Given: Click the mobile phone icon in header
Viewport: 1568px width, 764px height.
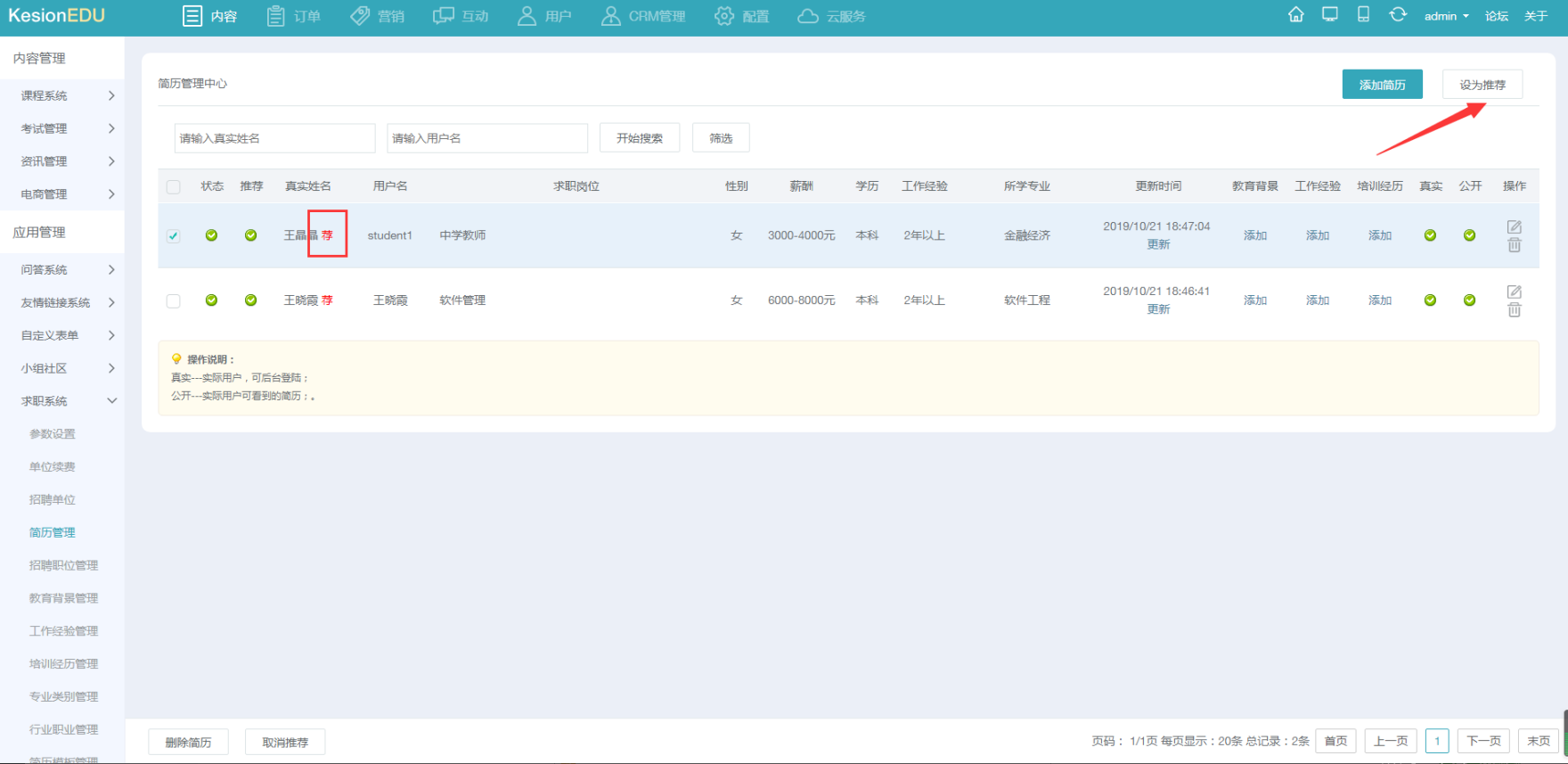Looking at the screenshot, I should (1363, 15).
